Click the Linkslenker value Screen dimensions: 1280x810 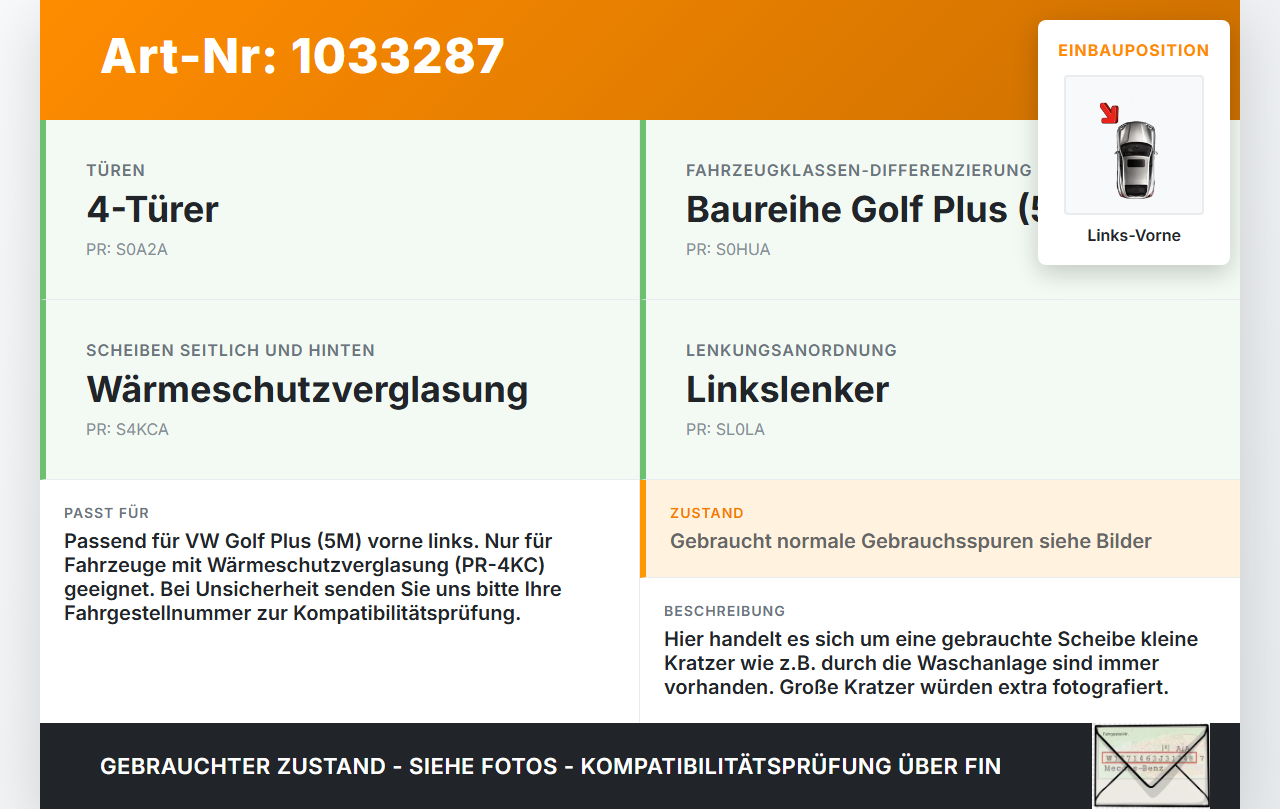(x=787, y=389)
